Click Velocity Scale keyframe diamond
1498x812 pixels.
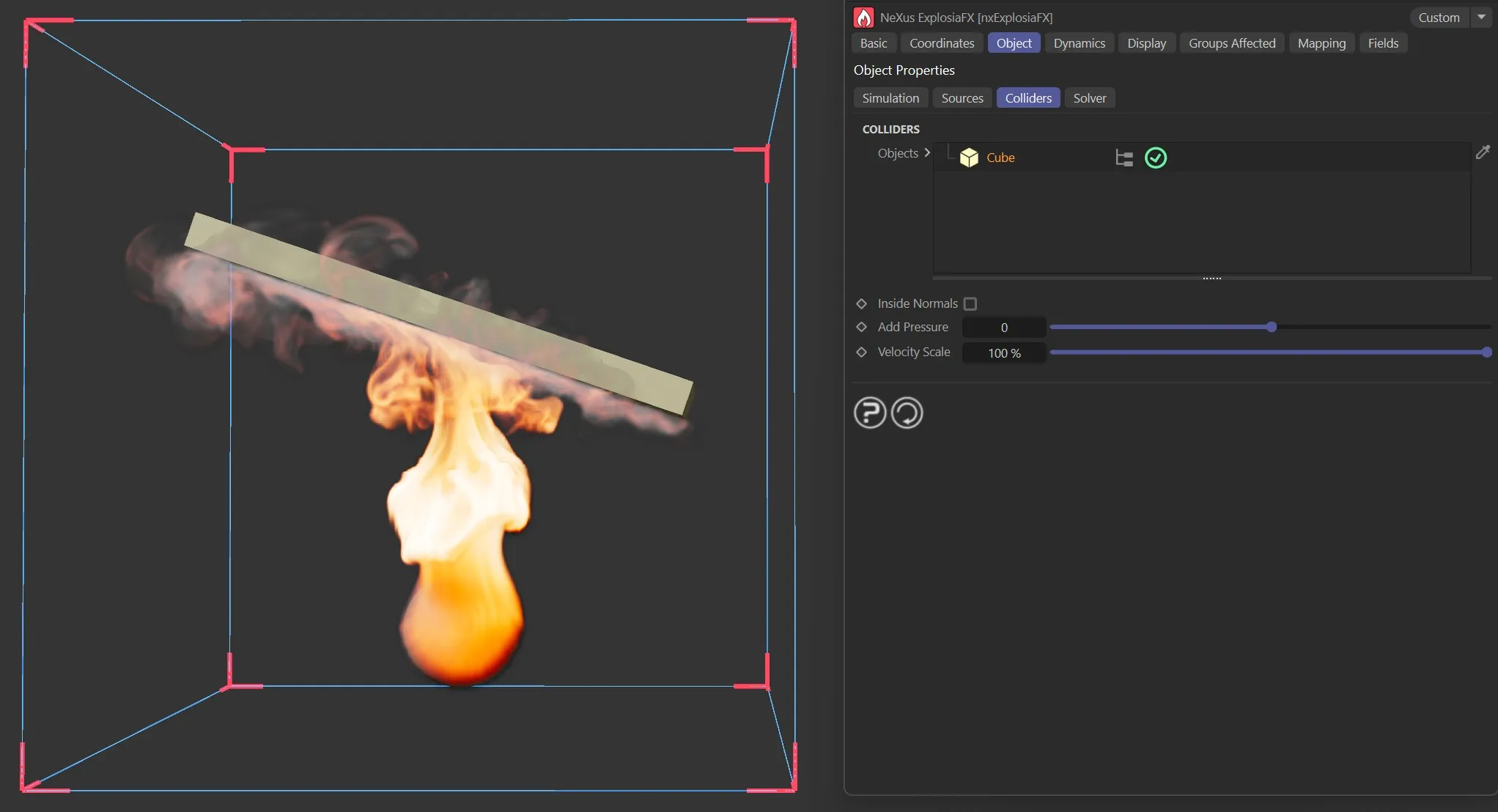click(862, 352)
